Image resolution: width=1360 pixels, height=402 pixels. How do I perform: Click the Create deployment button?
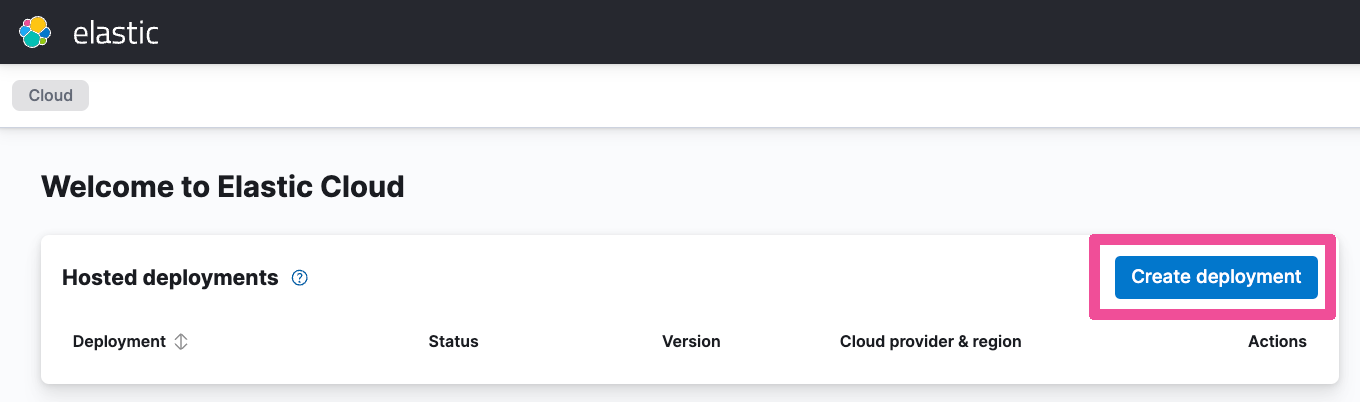pos(1216,277)
